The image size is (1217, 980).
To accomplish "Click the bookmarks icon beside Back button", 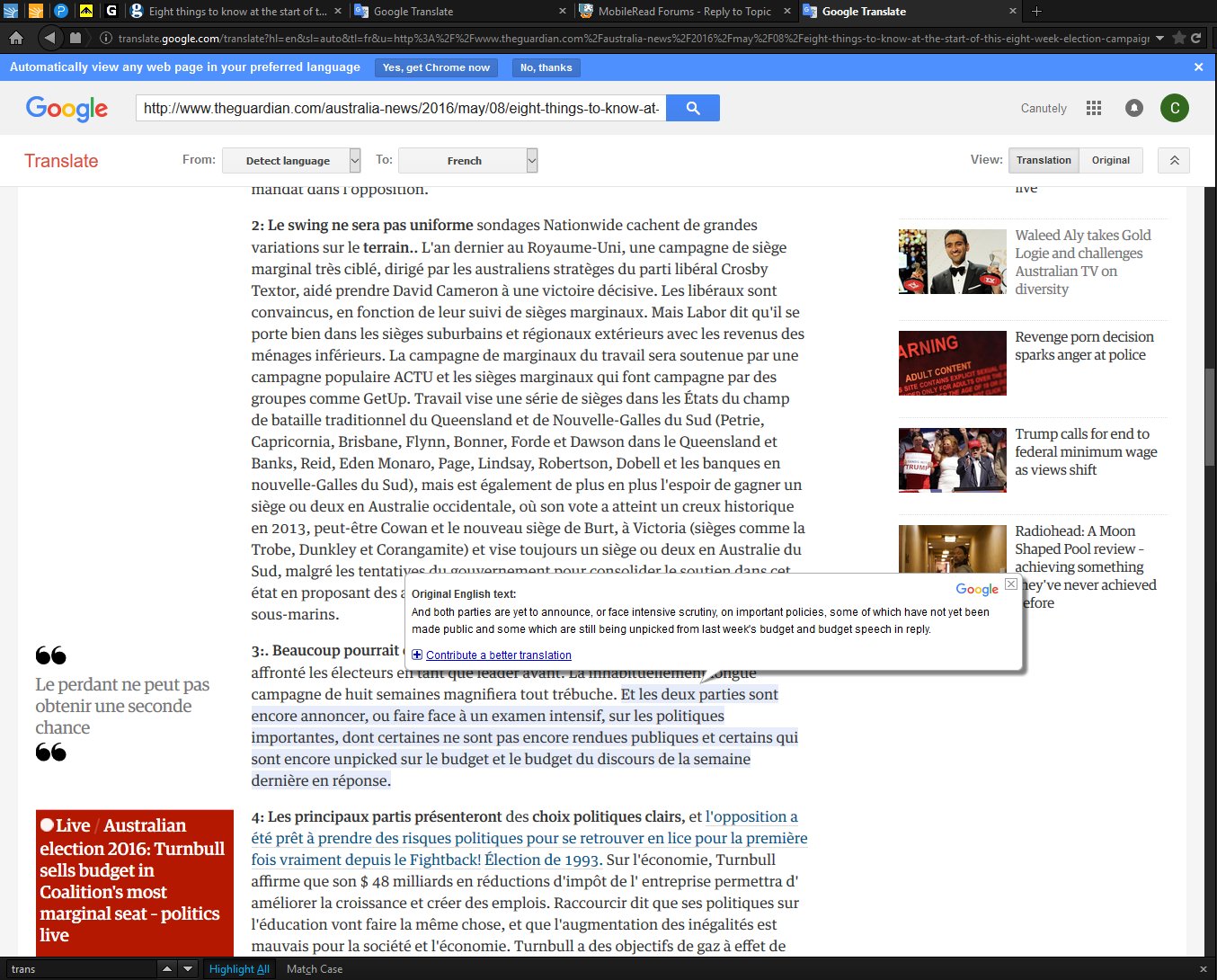I will click(76, 38).
